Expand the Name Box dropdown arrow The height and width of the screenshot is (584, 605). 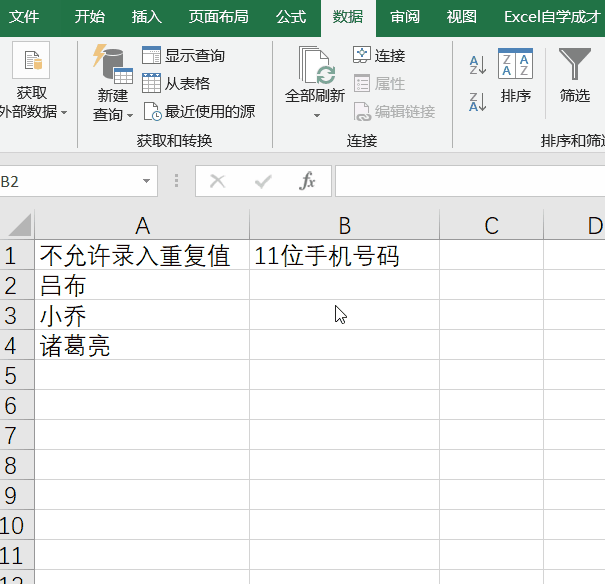tap(147, 181)
